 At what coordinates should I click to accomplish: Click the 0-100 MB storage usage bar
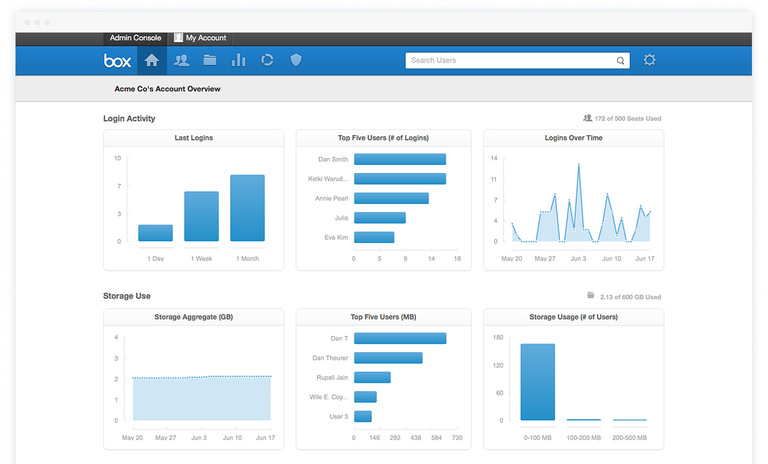538,382
